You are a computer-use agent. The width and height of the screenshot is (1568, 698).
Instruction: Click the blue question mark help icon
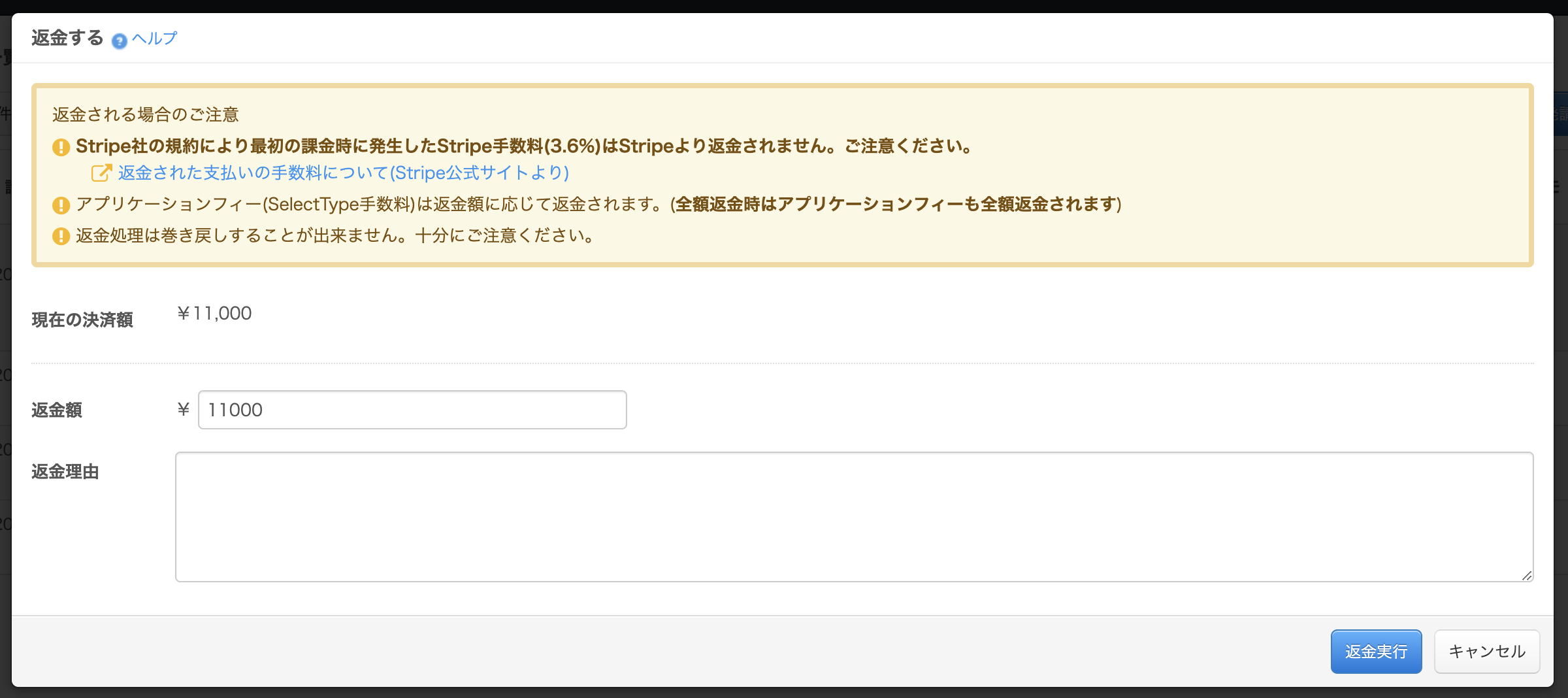(x=119, y=41)
